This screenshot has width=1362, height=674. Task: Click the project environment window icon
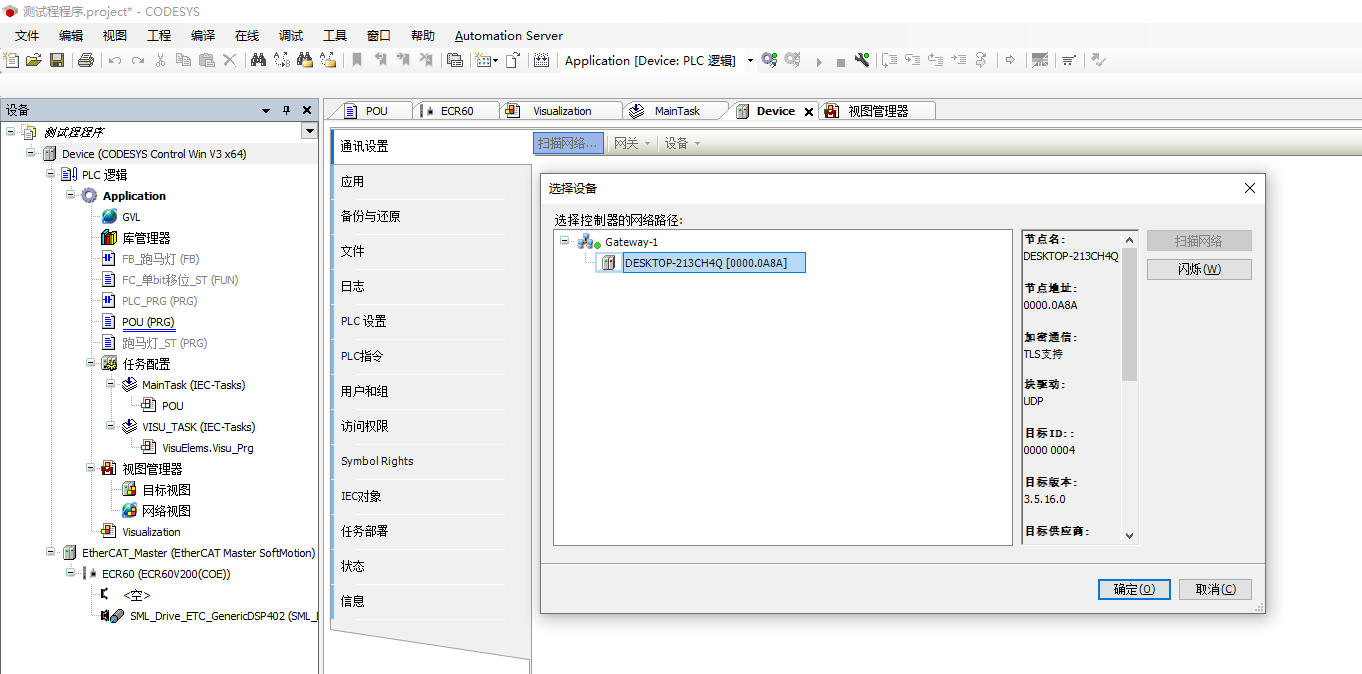click(x=455, y=60)
